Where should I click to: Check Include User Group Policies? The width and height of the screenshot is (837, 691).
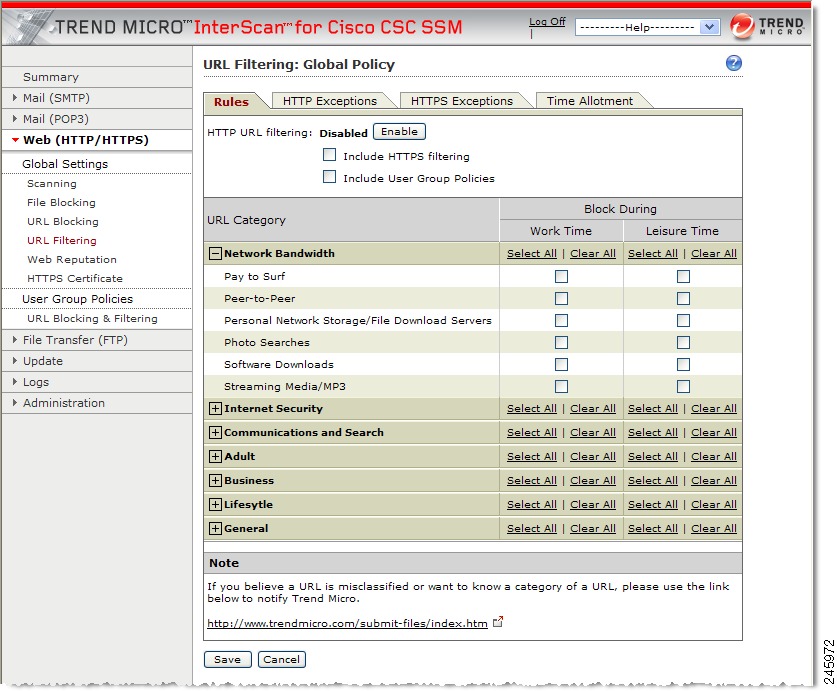click(x=329, y=177)
